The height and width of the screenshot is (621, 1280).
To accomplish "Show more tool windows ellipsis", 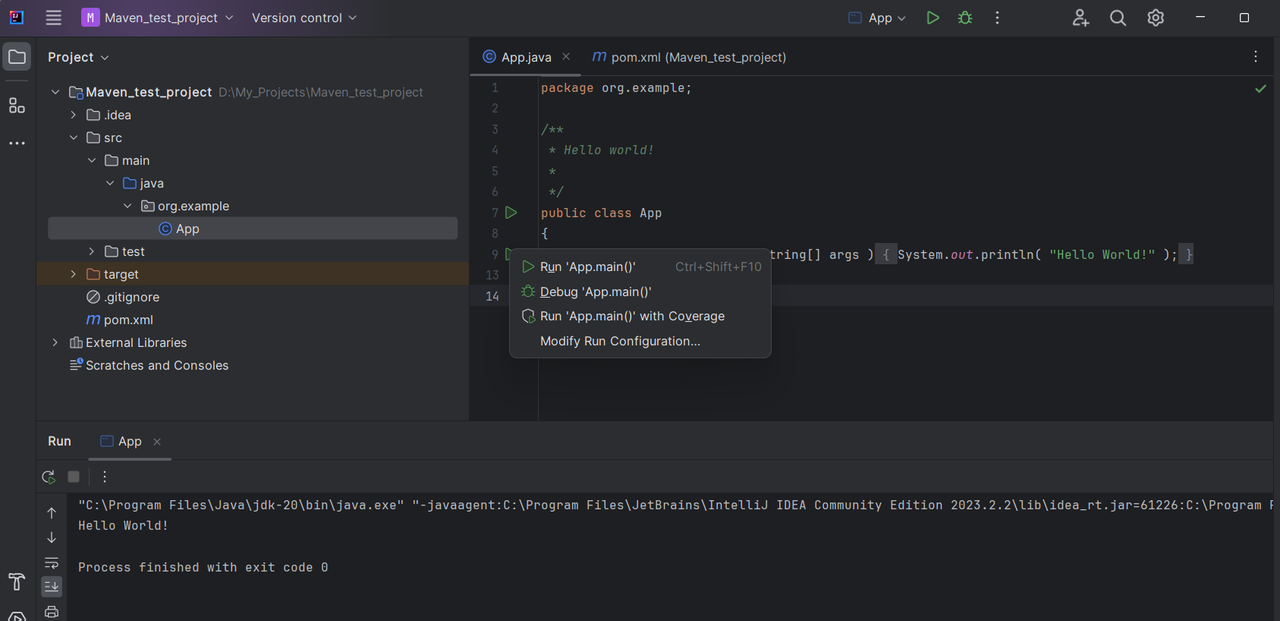I will click(17, 143).
